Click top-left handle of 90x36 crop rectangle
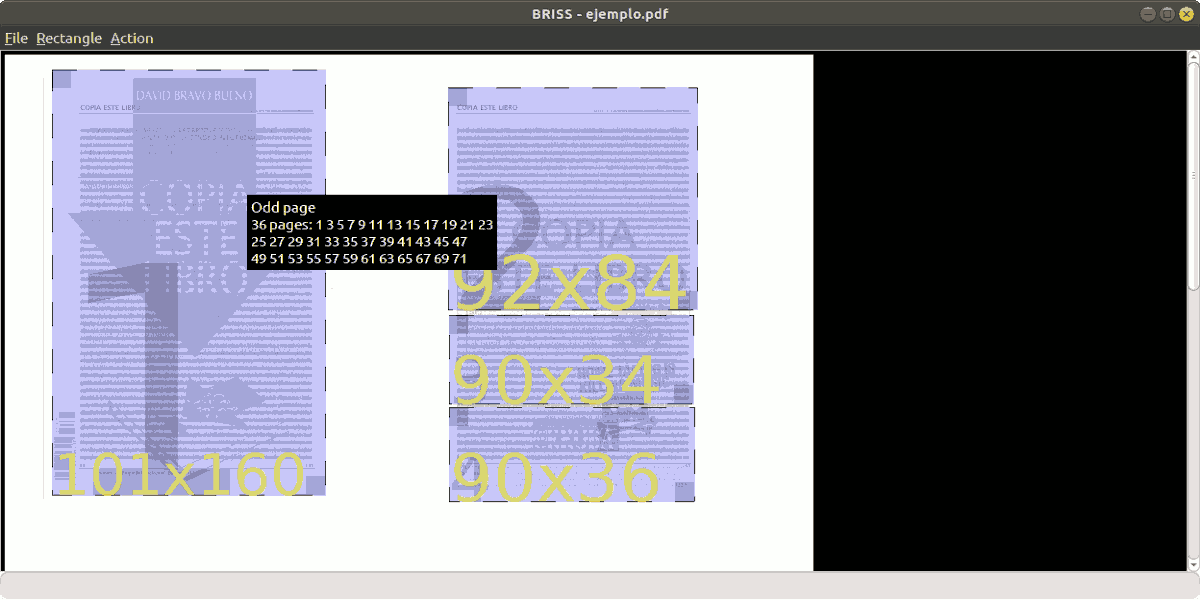The height and width of the screenshot is (600, 1200). click(458, 416)
